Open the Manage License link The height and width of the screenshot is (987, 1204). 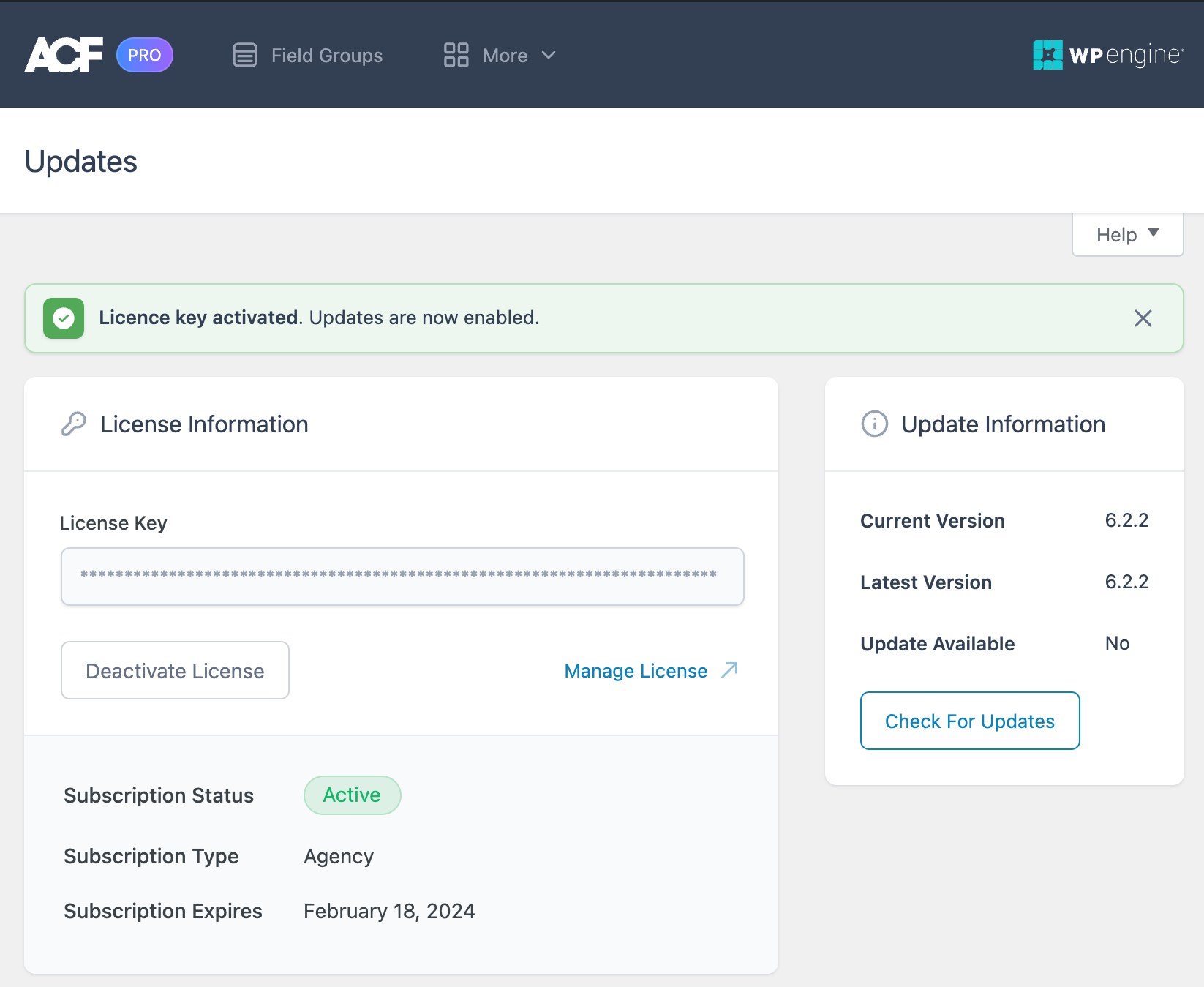tap(635, 670)
